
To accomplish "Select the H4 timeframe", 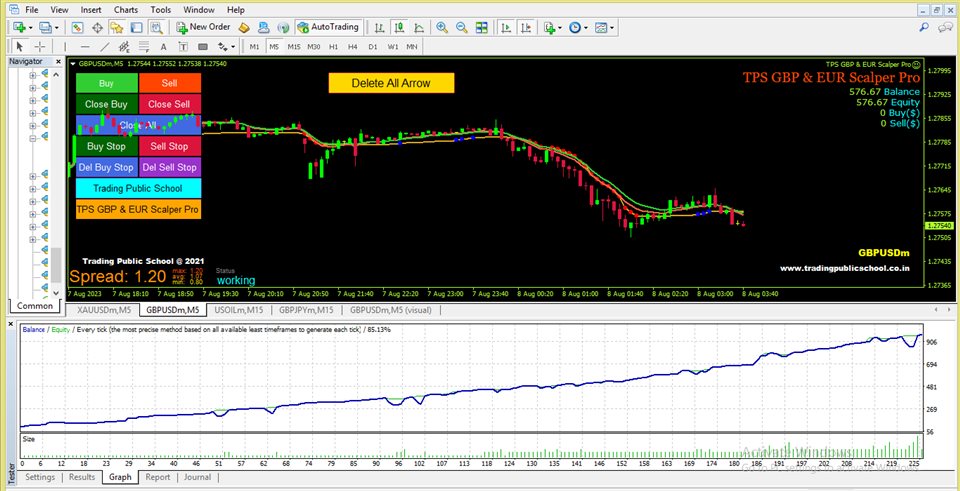I will click(x=353, y=47).
